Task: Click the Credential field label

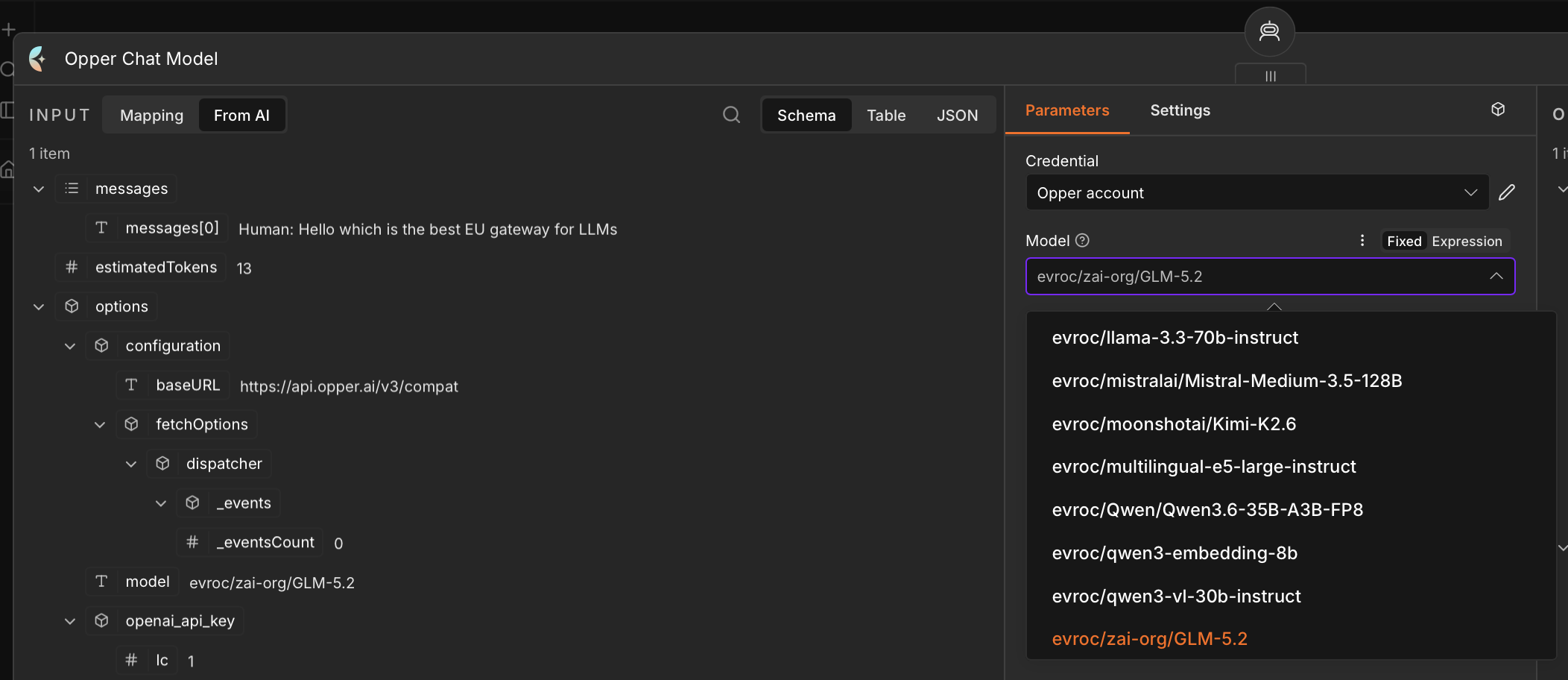Action: (x=1062, y=161)
